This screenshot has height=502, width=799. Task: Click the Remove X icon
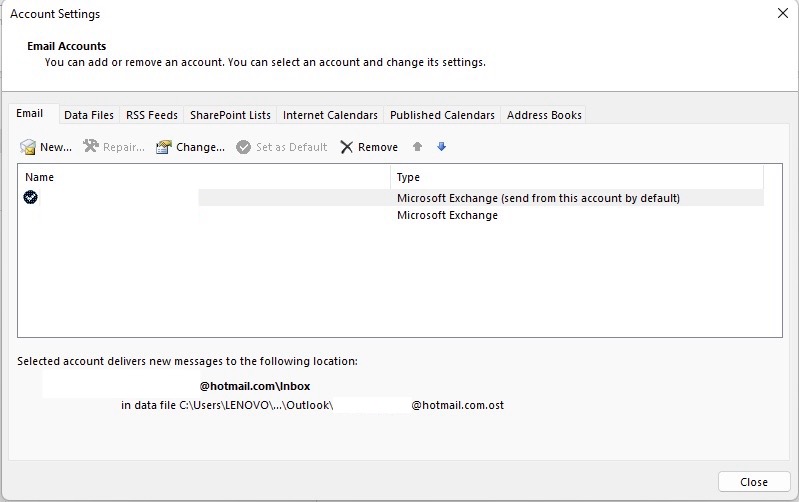(347, 147)
